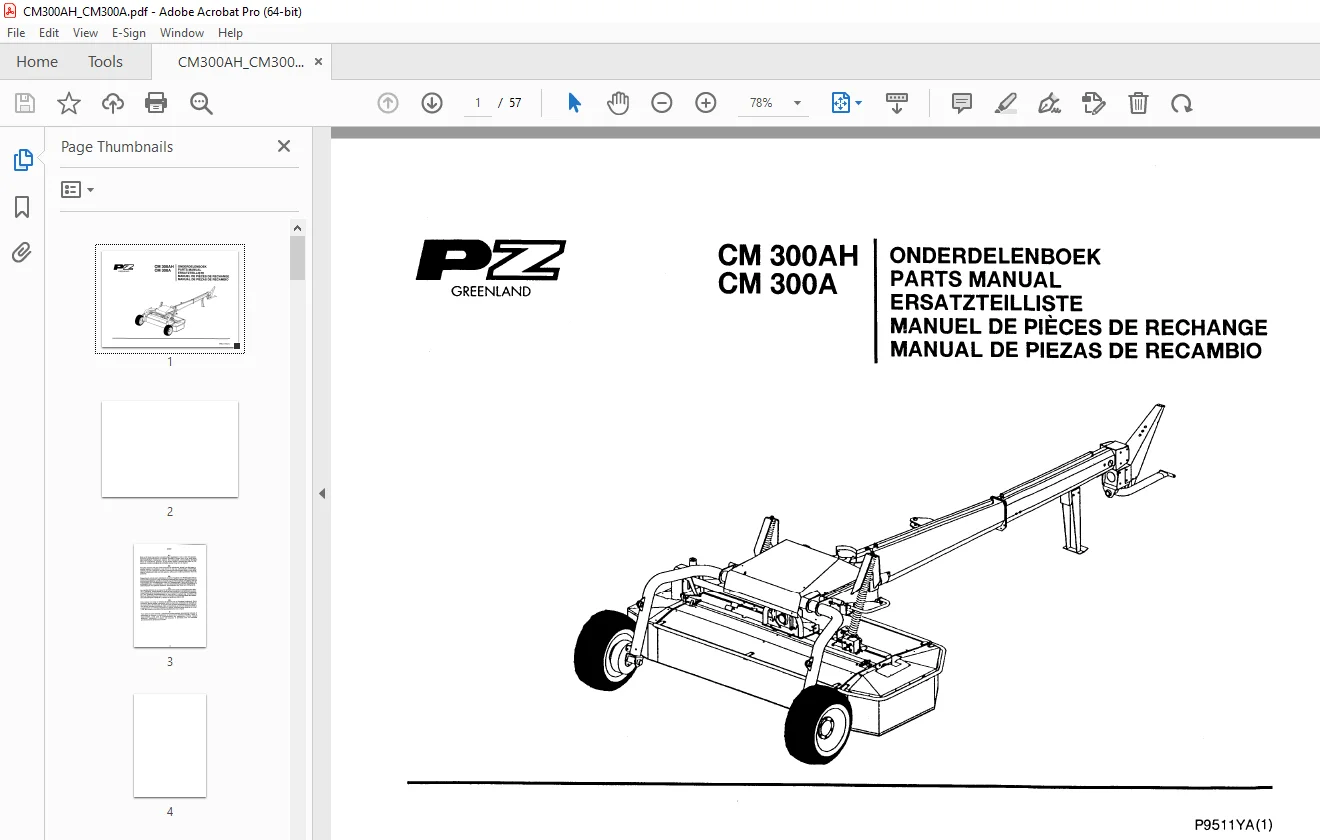Image resolution: width=1320 pixels, height=840 pixels.
Task: Click the thumbnails panel scrollbar handle
Action: coord(297,258)
